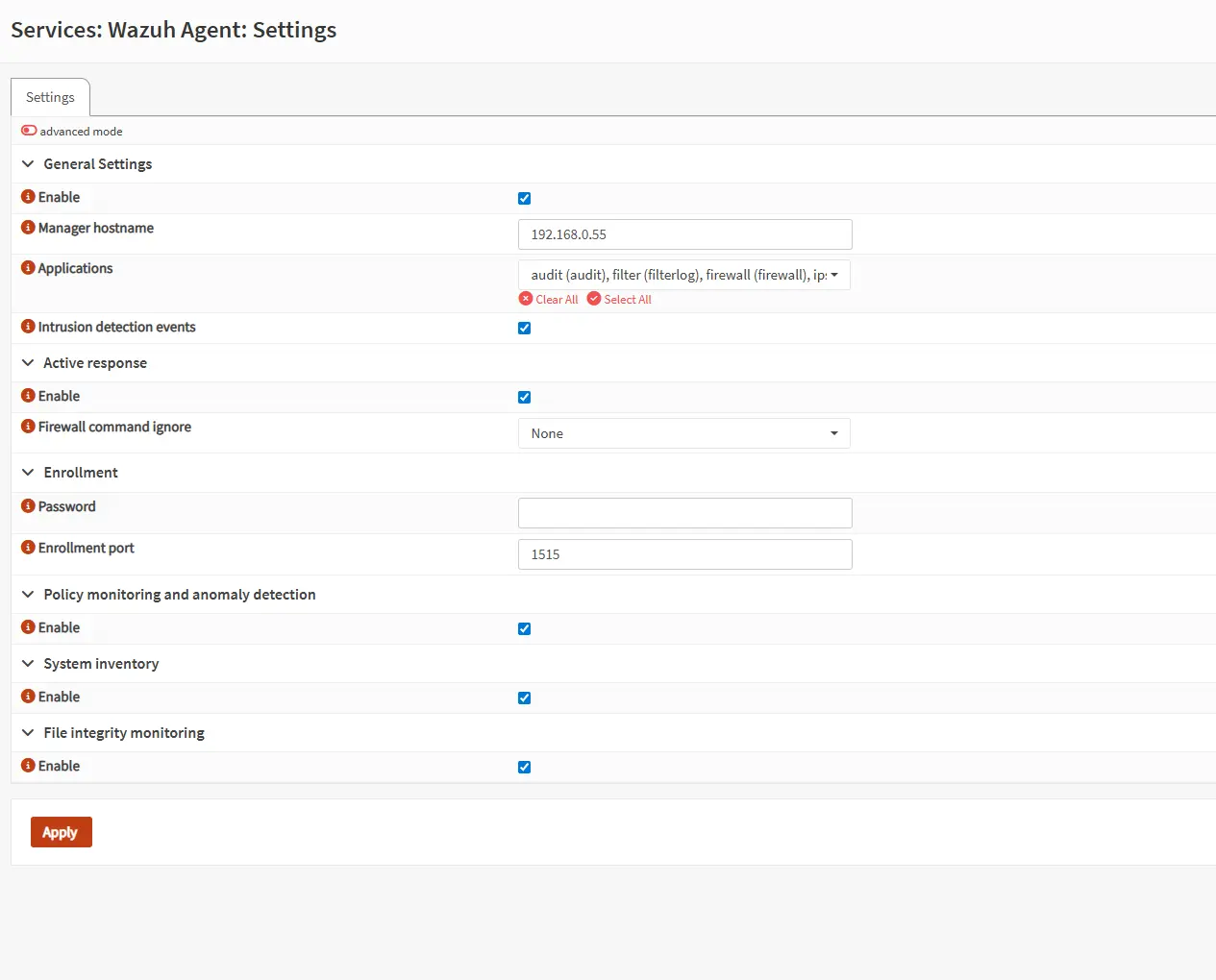The image size is (1216, 980).
Task: Click the Manager hostname label text
Action: (96, 228)
